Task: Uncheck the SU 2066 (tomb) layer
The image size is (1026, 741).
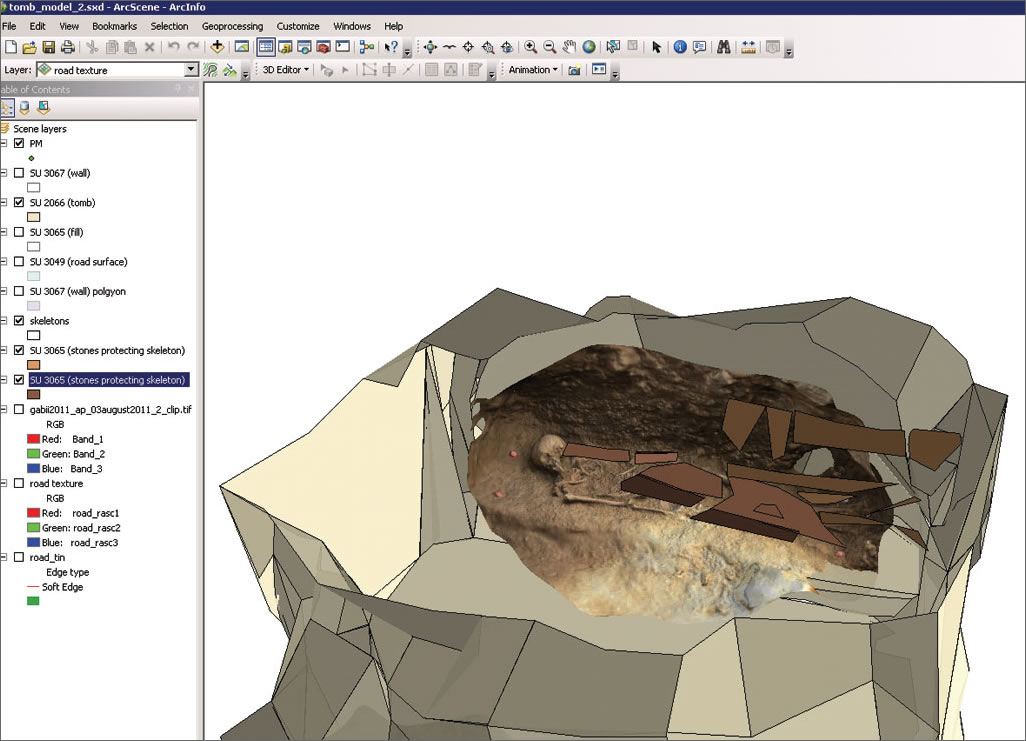Action: (x=19, y=202)
